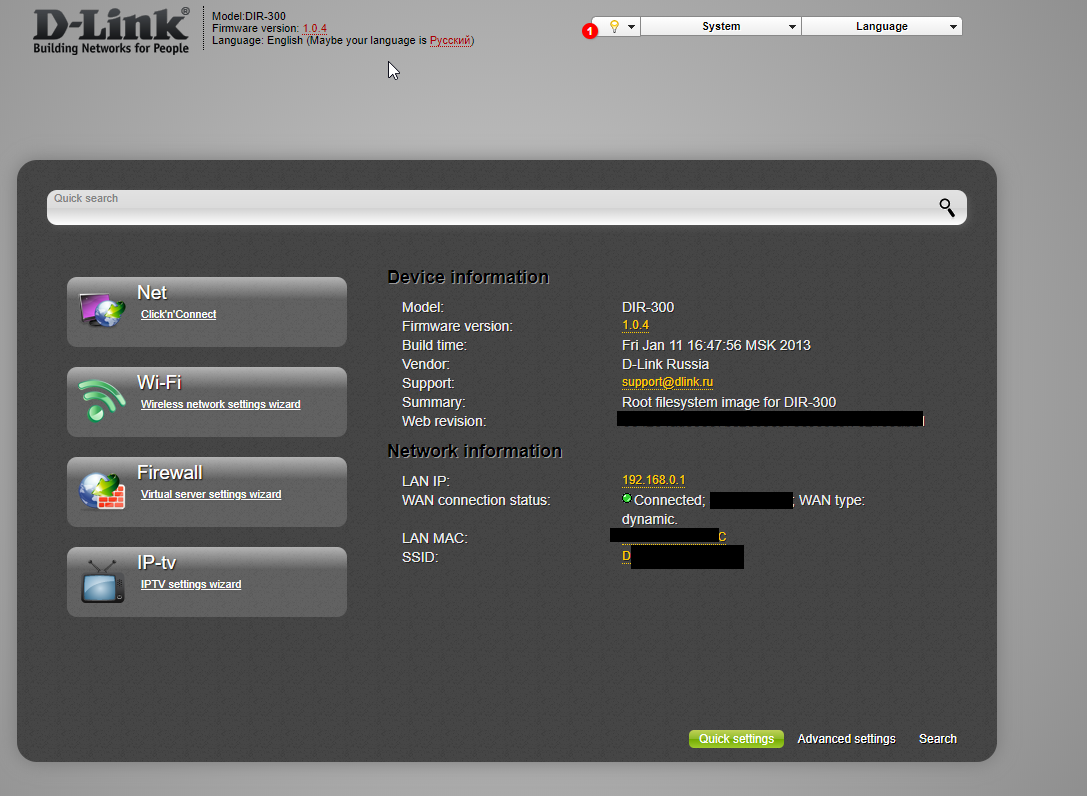Click firmware version 1.0.4 in Device information
Screen dimensions: 1087x796
(635, 325)
